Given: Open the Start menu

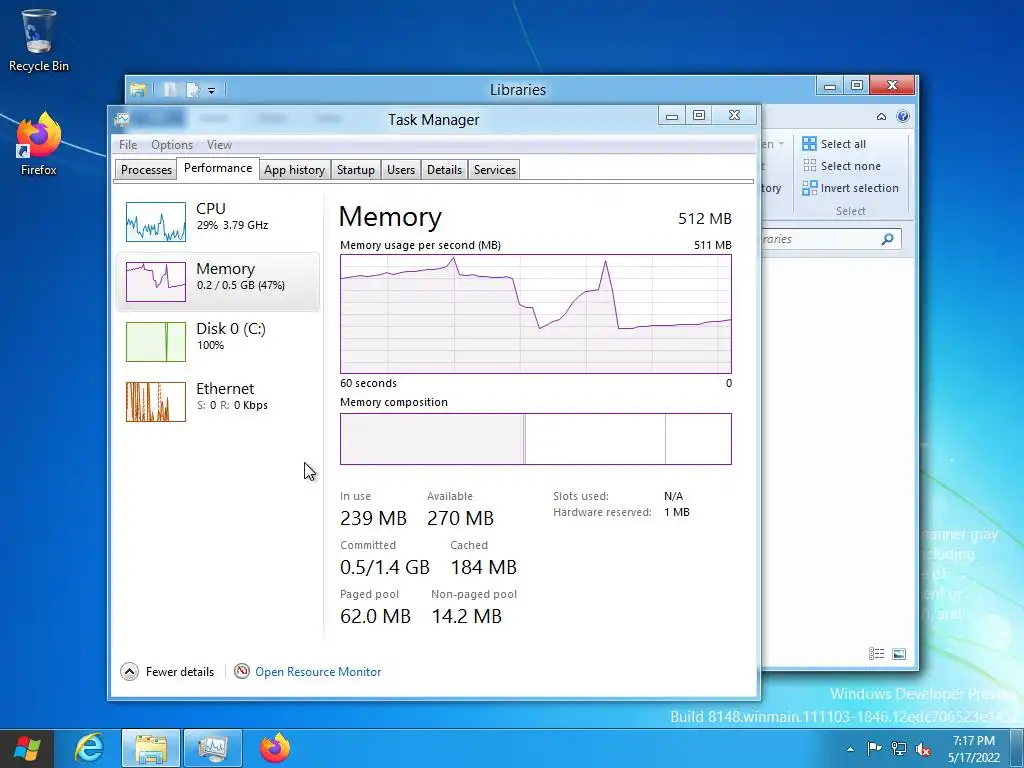Looking at the screenshot, I should [x=27, y=748].
